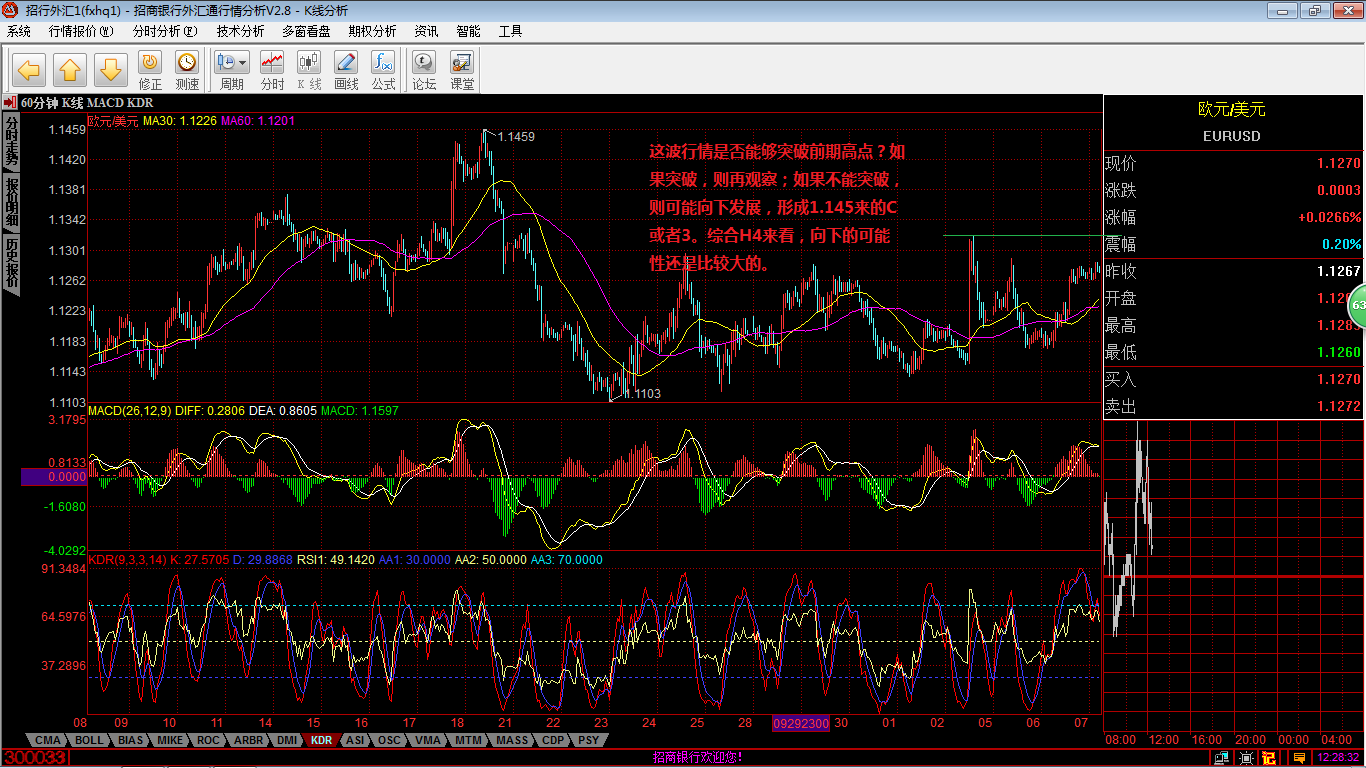
Task: Click the down arrow toolbar button
Action: (x=111, y=70)
